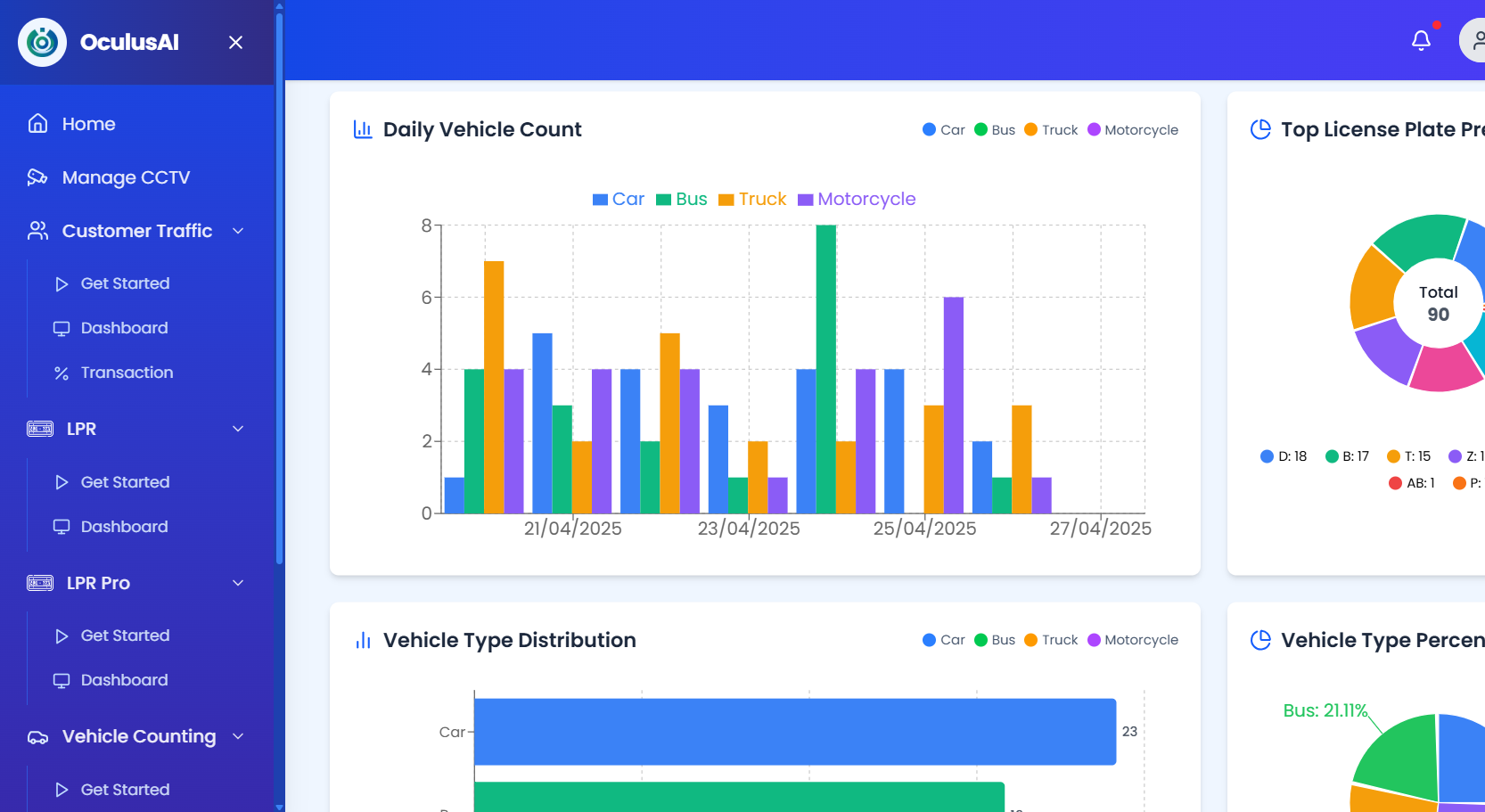Click the LPR Pro plate icon
The width and height of the screenshot is (1485, 812).
click(40, 583)
